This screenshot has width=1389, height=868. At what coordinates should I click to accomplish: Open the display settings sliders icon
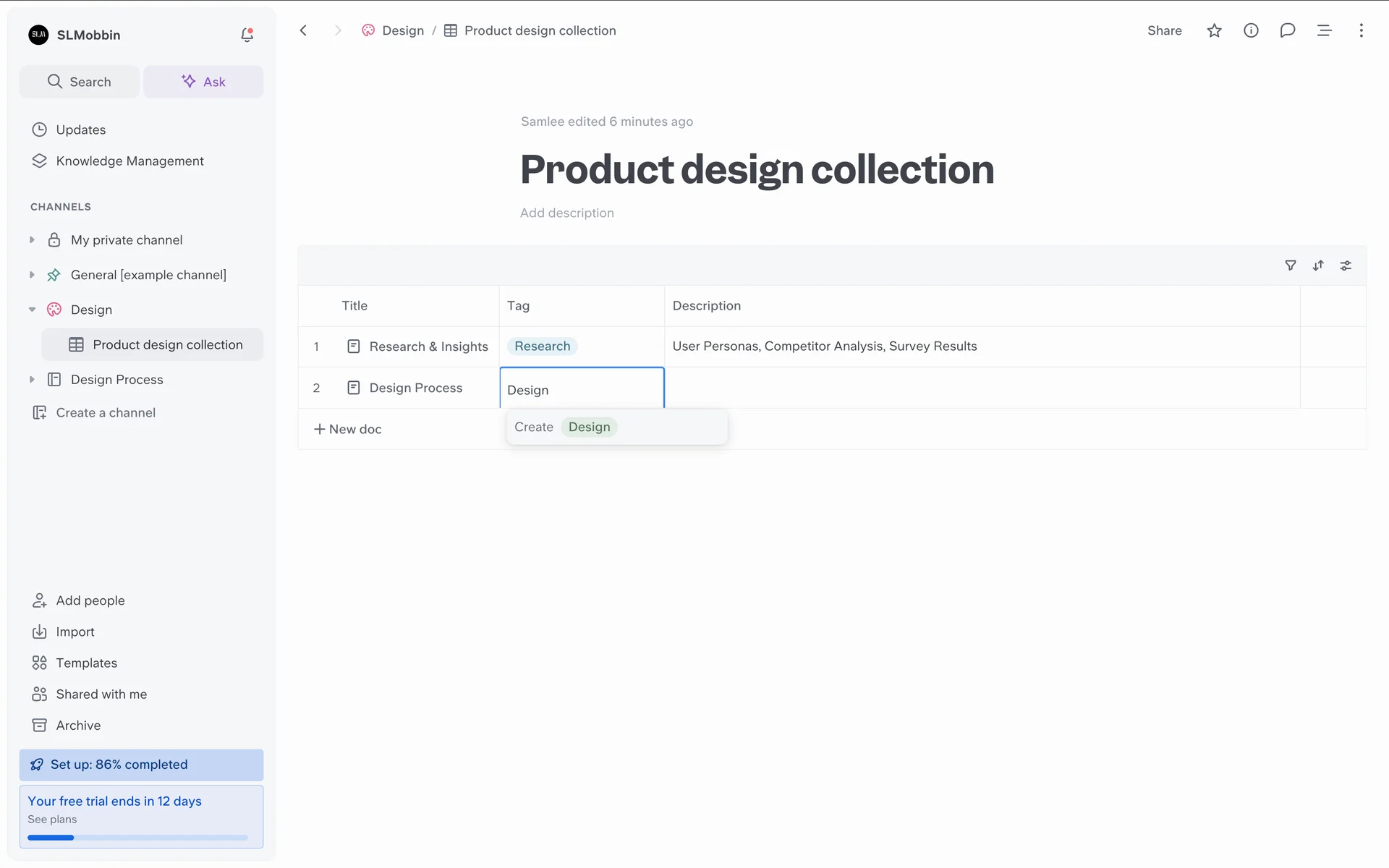(1346, 265)
